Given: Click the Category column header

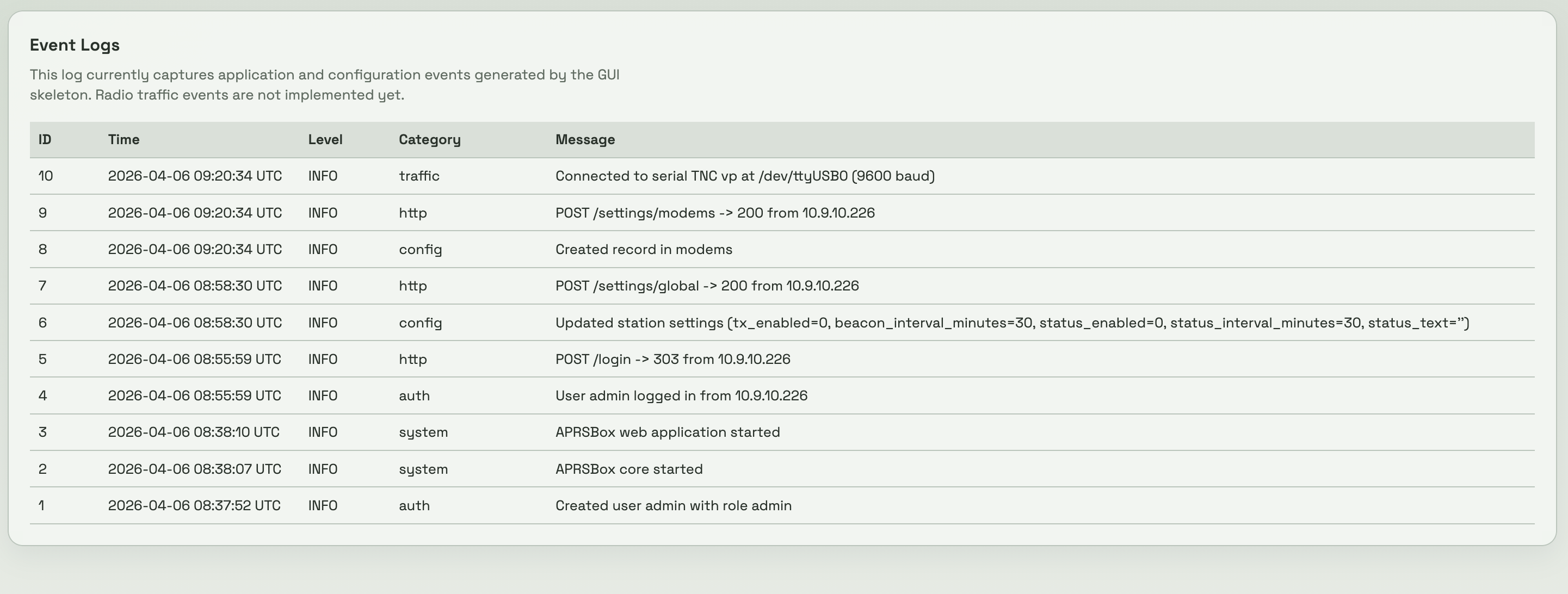Looking at the screenshot, I should 429,139.
